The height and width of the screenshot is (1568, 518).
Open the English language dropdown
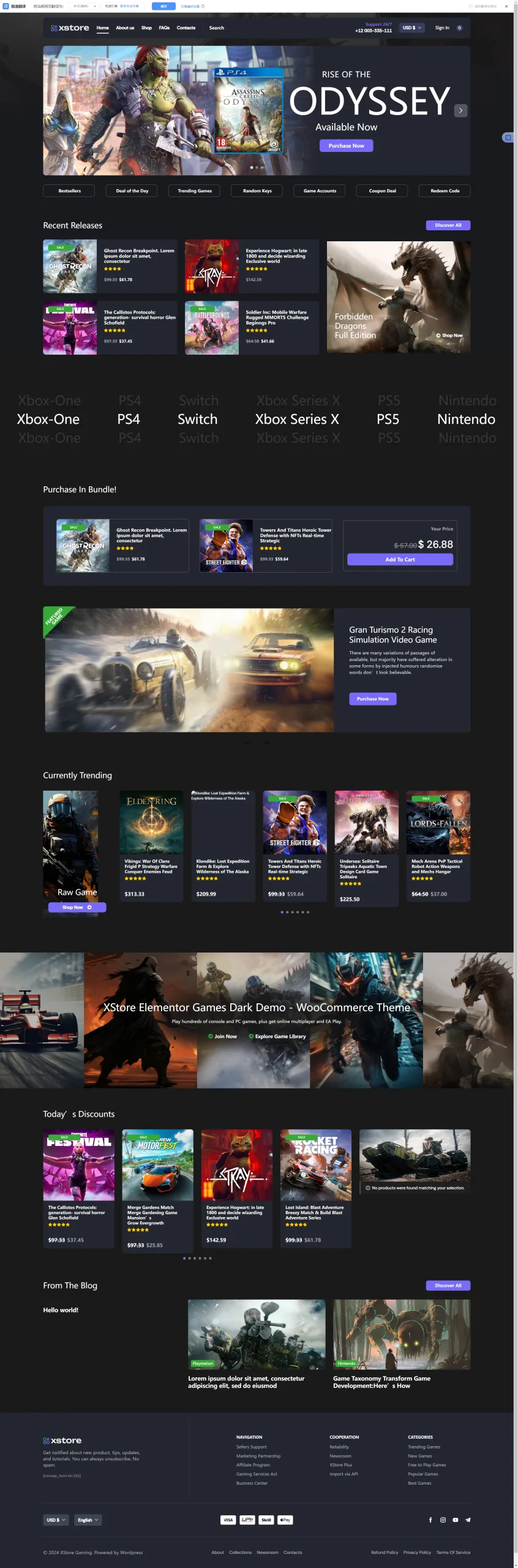coord(88,1520)
